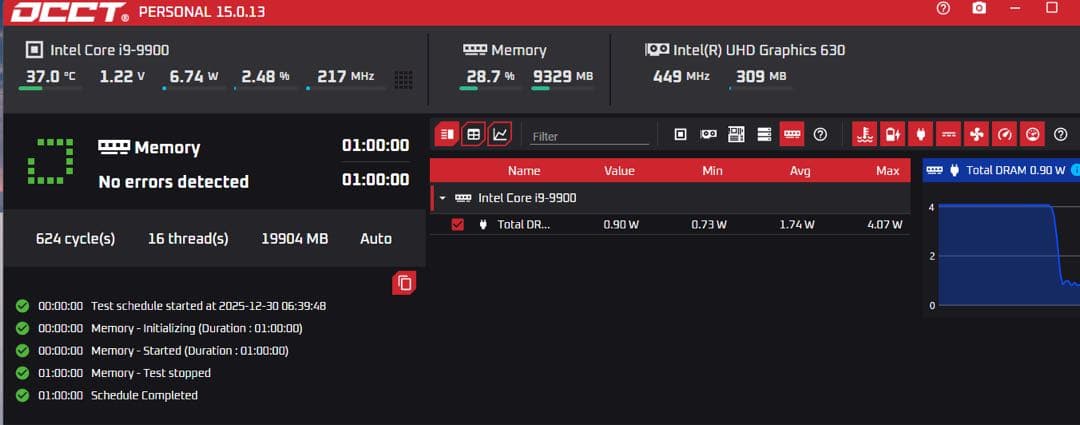This screenshot has width=1080, height=425.
Task: Select the memory used 9329 MB reading
Action: pos(563,76)
